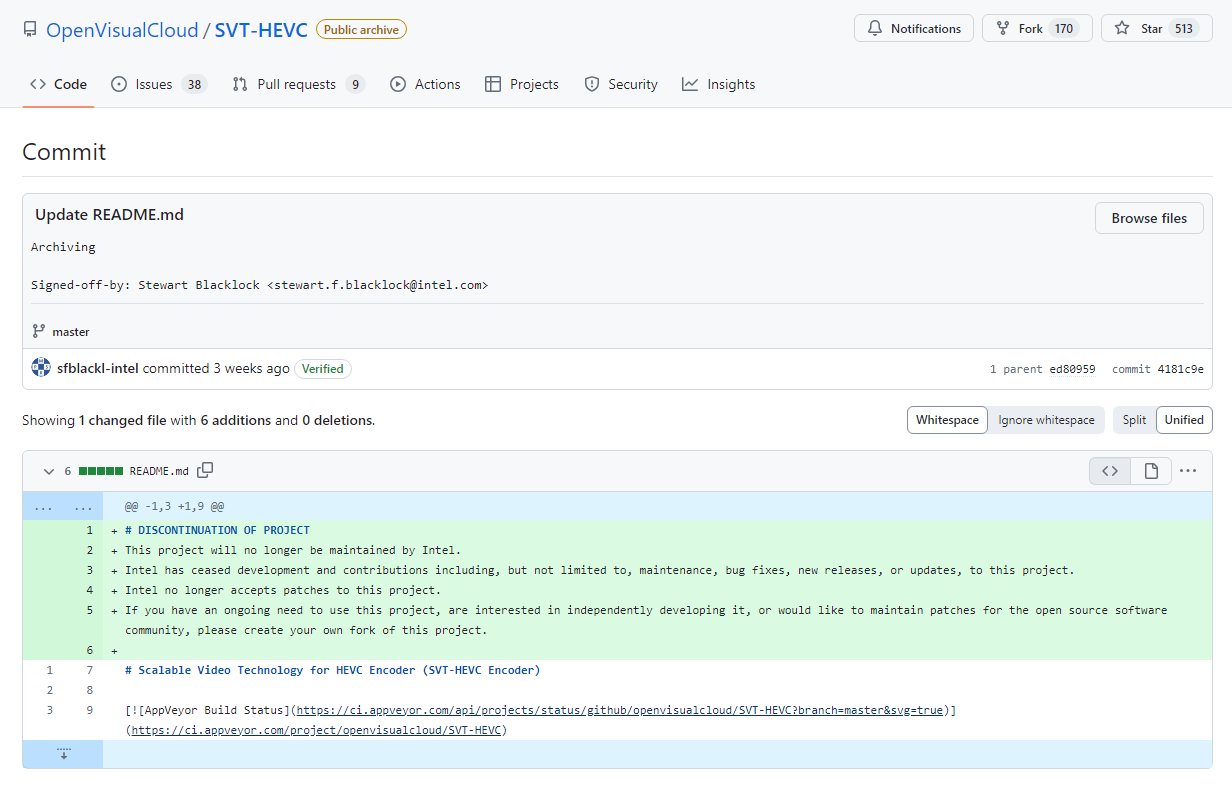The width and height of the screenshot is (1232, 785).
Task: Click the Public archive badge
Action: [361, 30]
